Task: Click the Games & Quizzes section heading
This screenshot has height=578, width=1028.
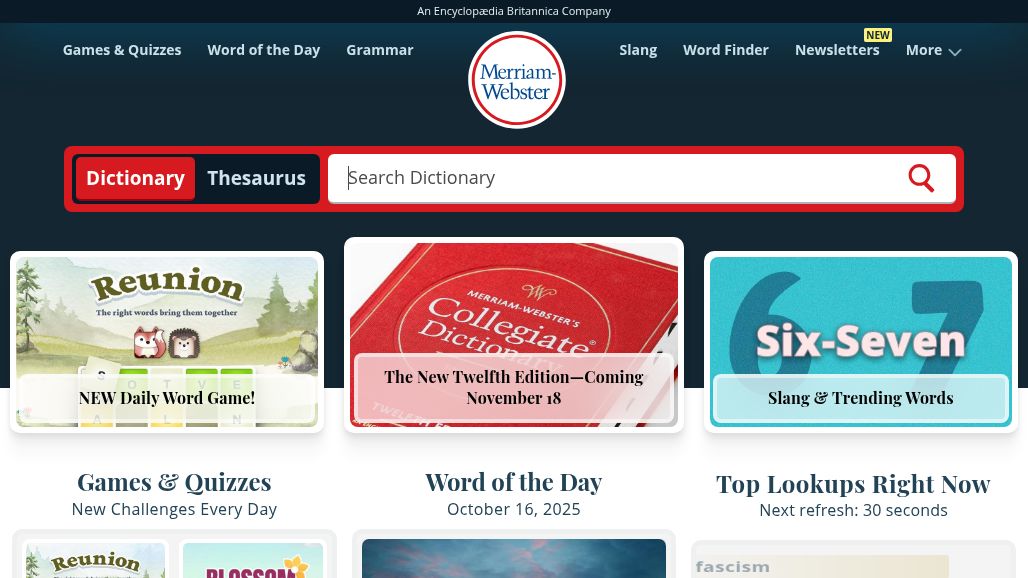Action: [x=174, y=482]
